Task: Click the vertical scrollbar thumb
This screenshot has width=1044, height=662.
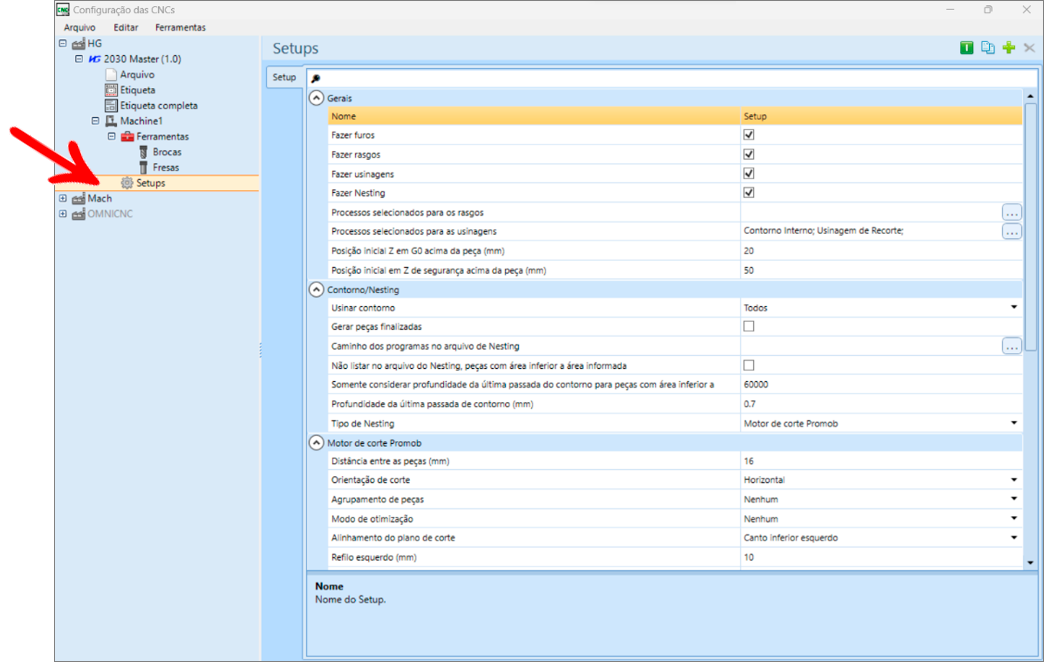Action: pos(1031,226)
